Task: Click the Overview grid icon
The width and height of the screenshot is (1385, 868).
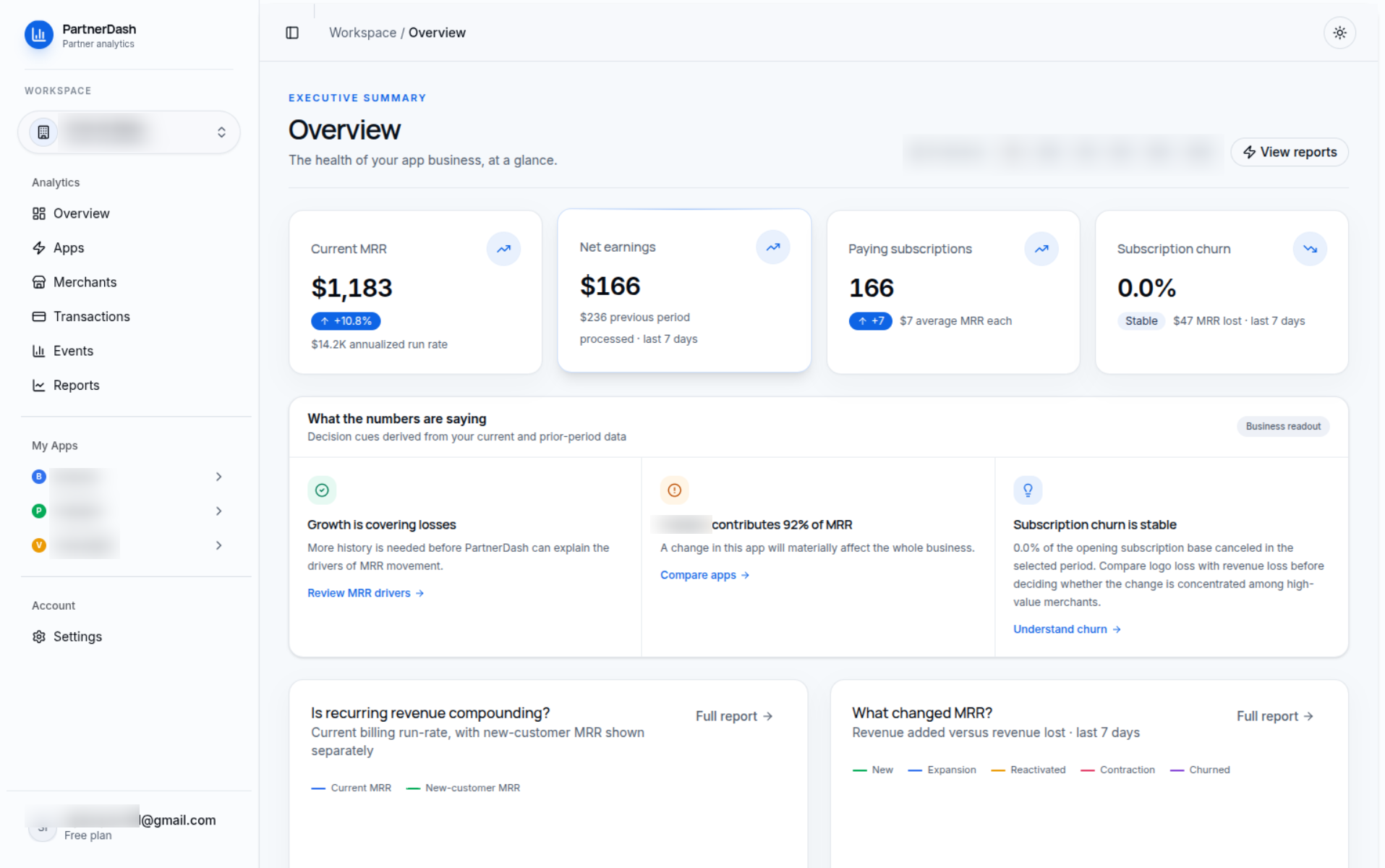Action: (39, 213)
